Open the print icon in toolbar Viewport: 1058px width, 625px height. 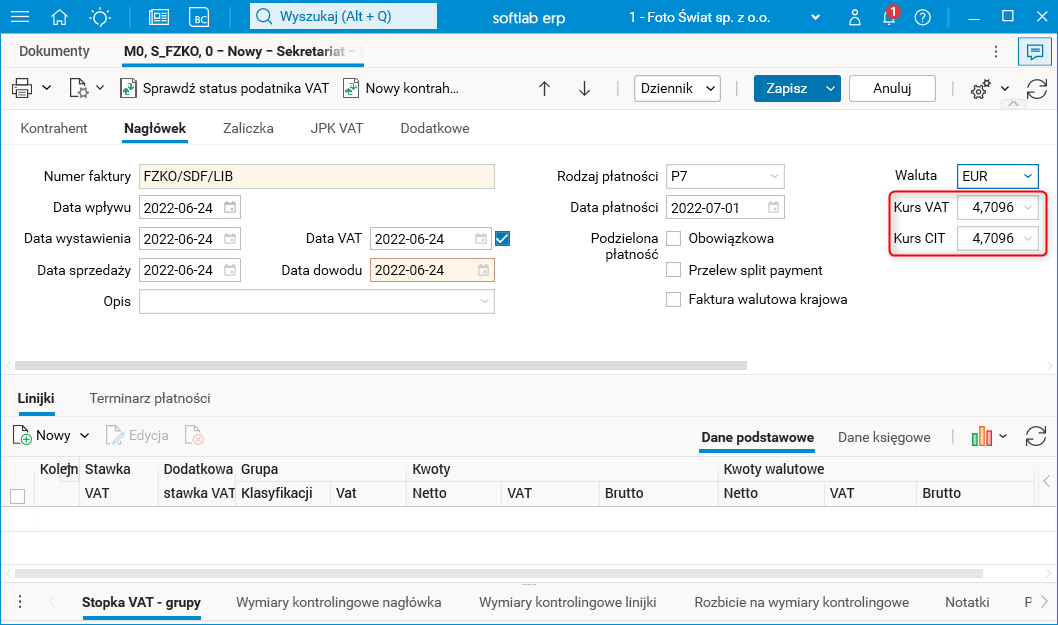pos(22,88)
